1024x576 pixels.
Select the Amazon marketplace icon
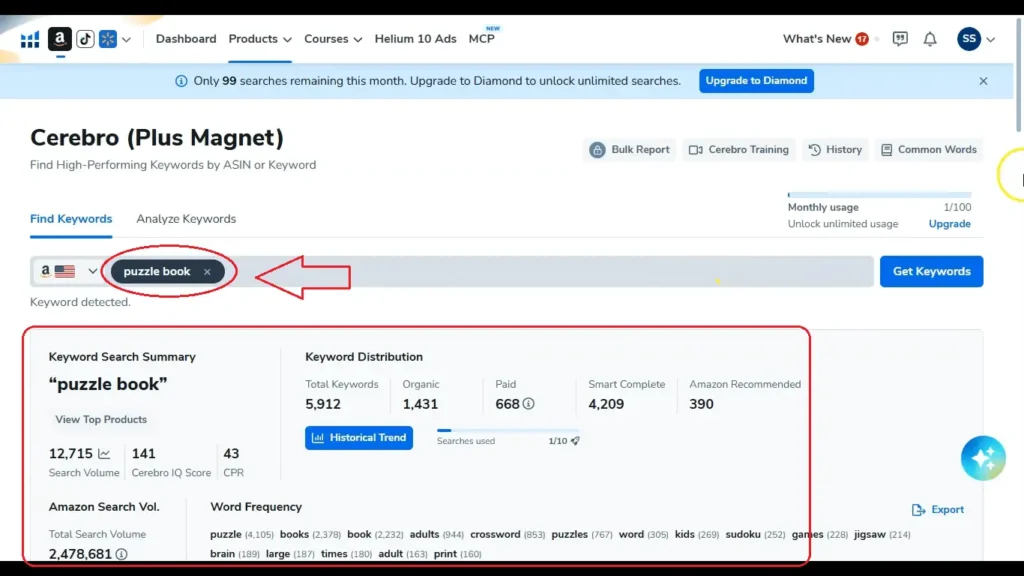(59, 39)
